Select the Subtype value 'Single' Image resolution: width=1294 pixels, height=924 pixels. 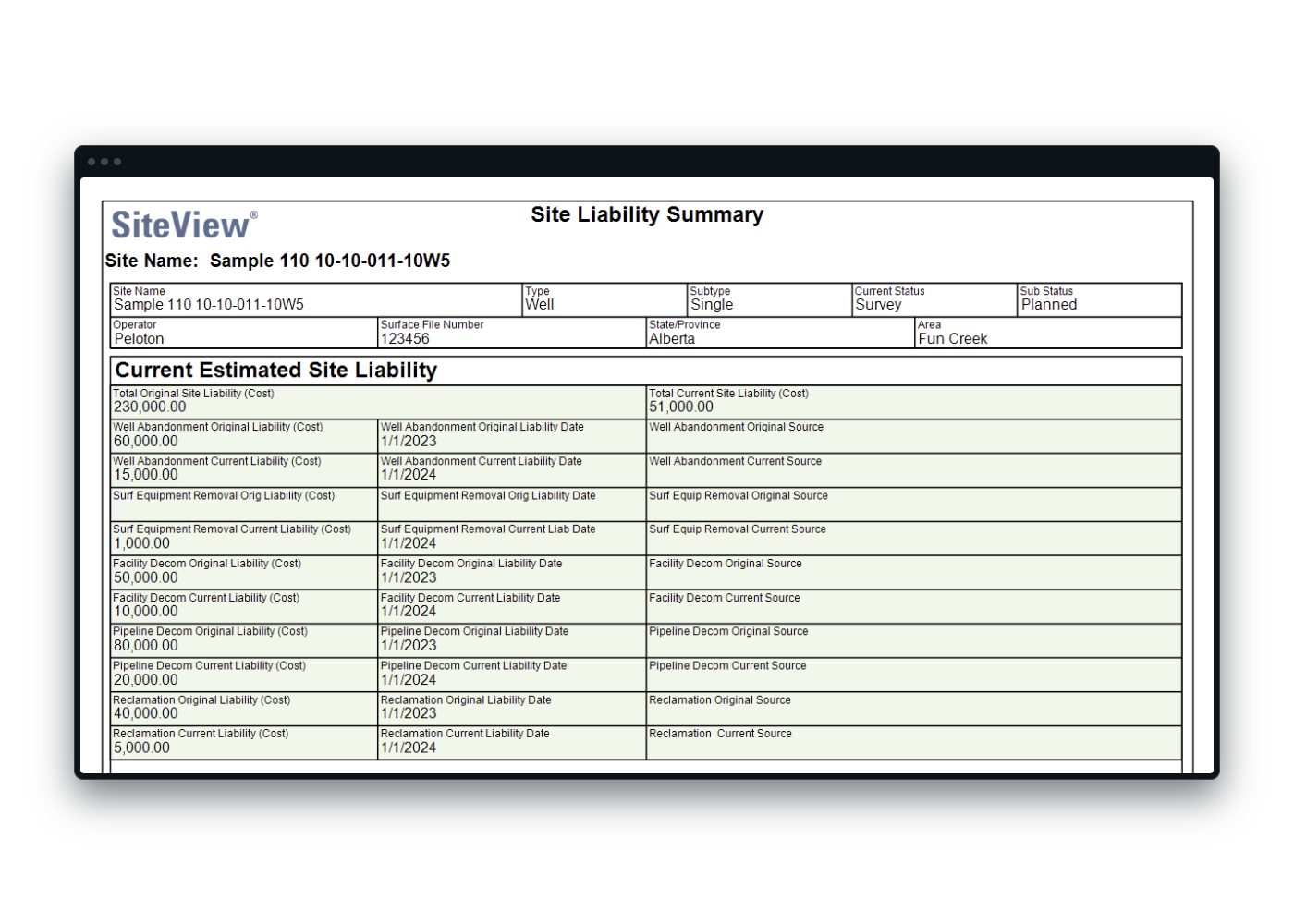coord(712,305)
